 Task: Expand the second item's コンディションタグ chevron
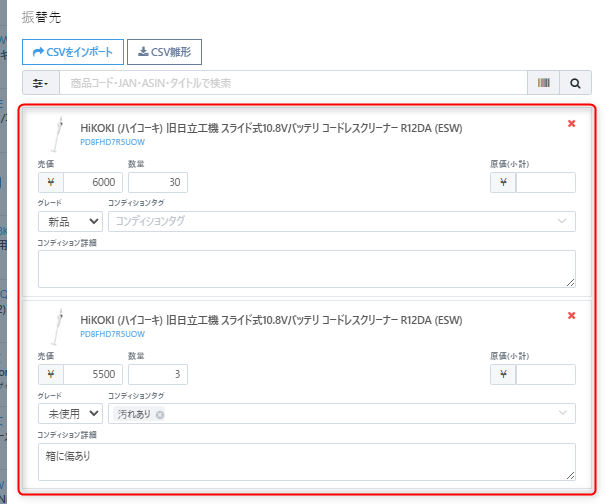(563, 413)
